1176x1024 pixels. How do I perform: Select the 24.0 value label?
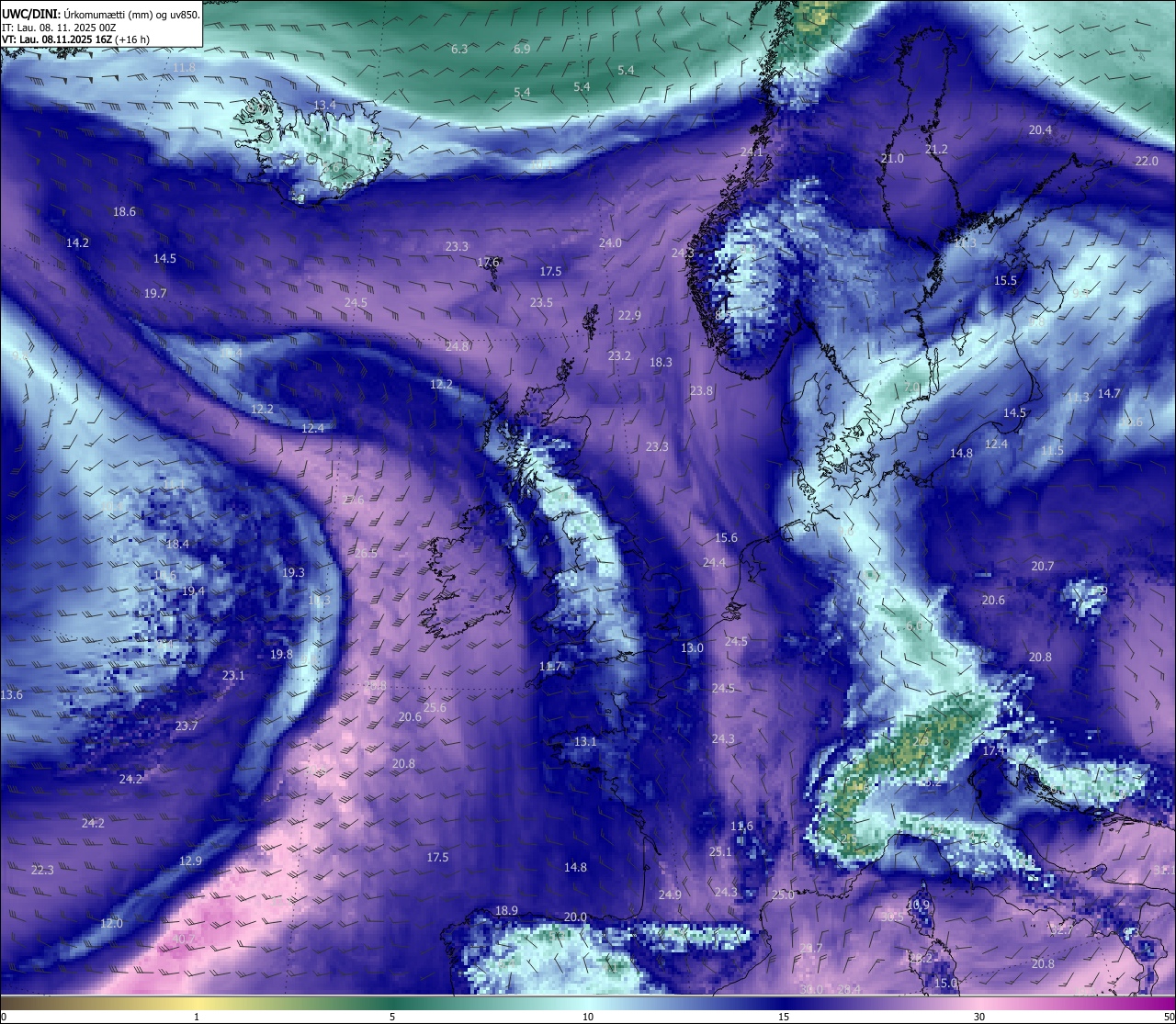(610, 243)
